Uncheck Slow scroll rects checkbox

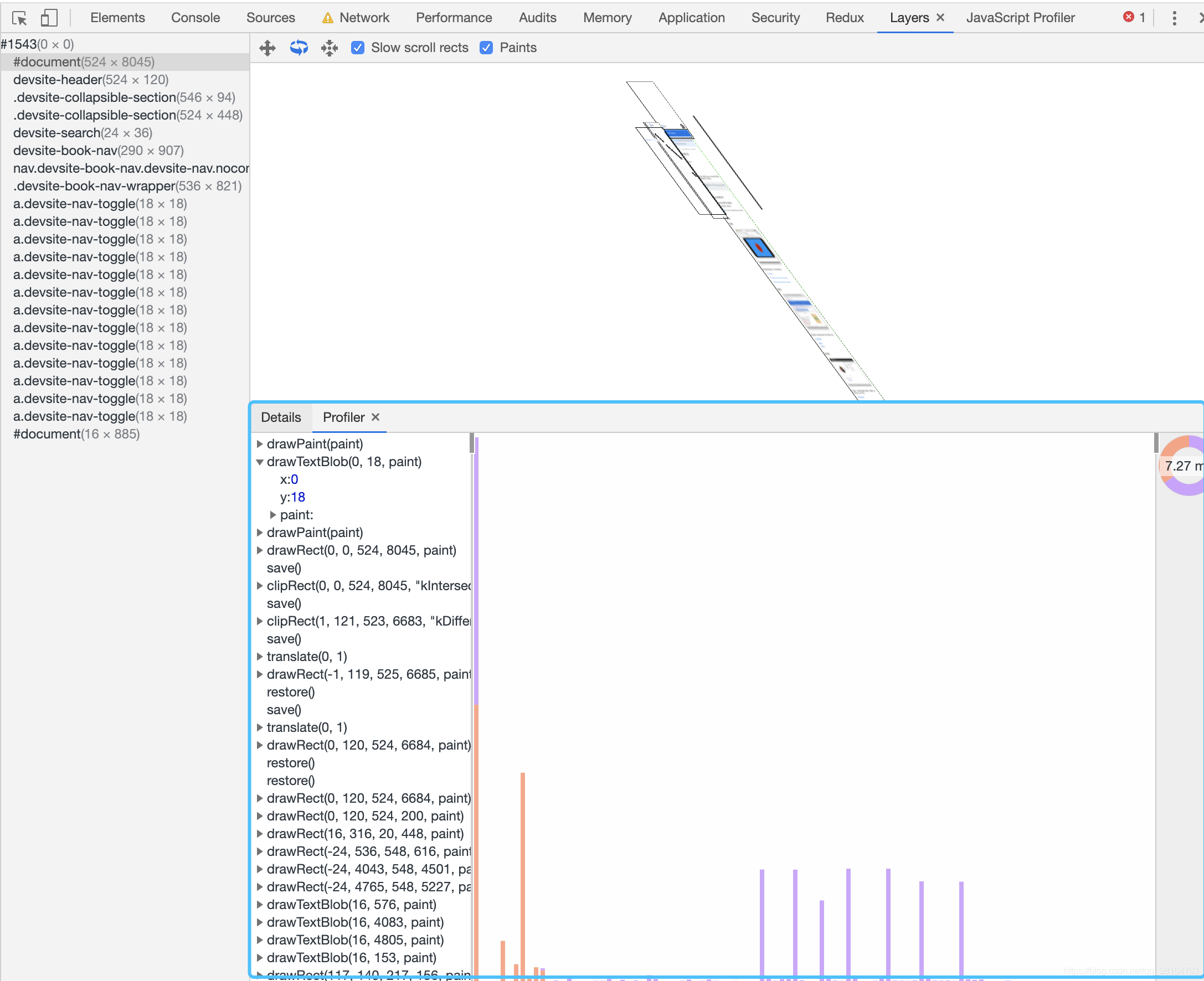pyautogui.click(x=358, y=48)
